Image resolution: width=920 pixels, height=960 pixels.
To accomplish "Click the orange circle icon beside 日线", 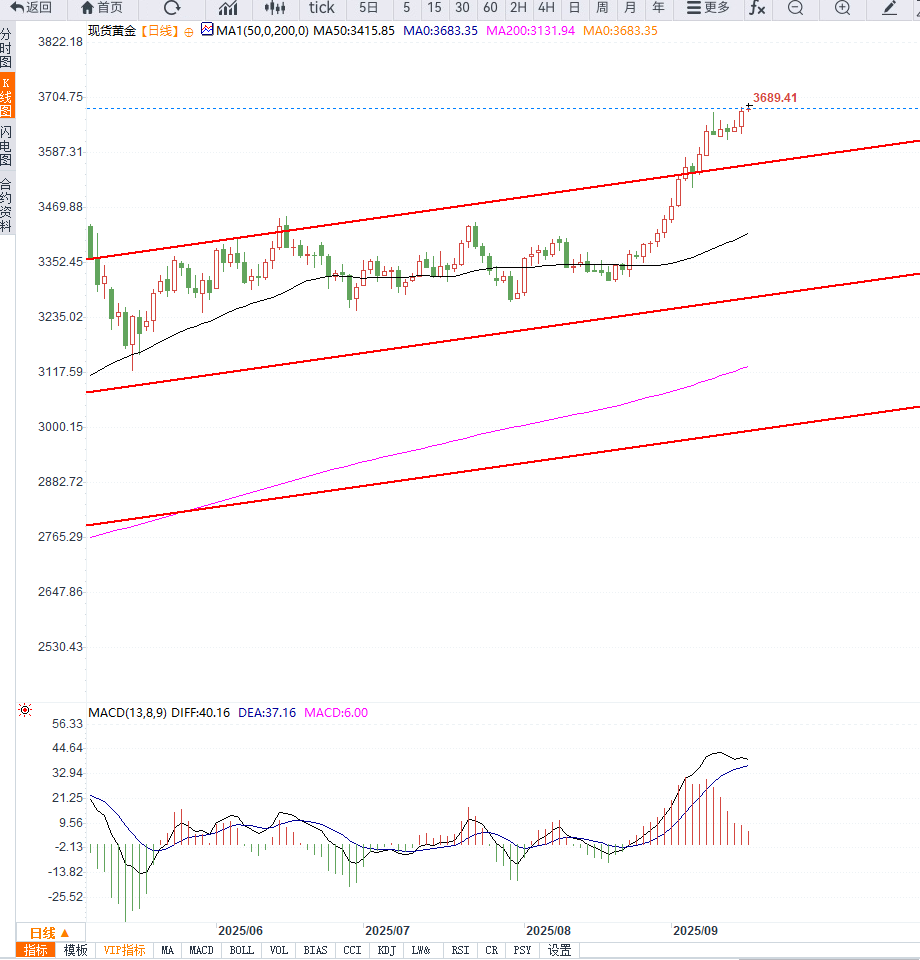I will (x=189, y=32).
